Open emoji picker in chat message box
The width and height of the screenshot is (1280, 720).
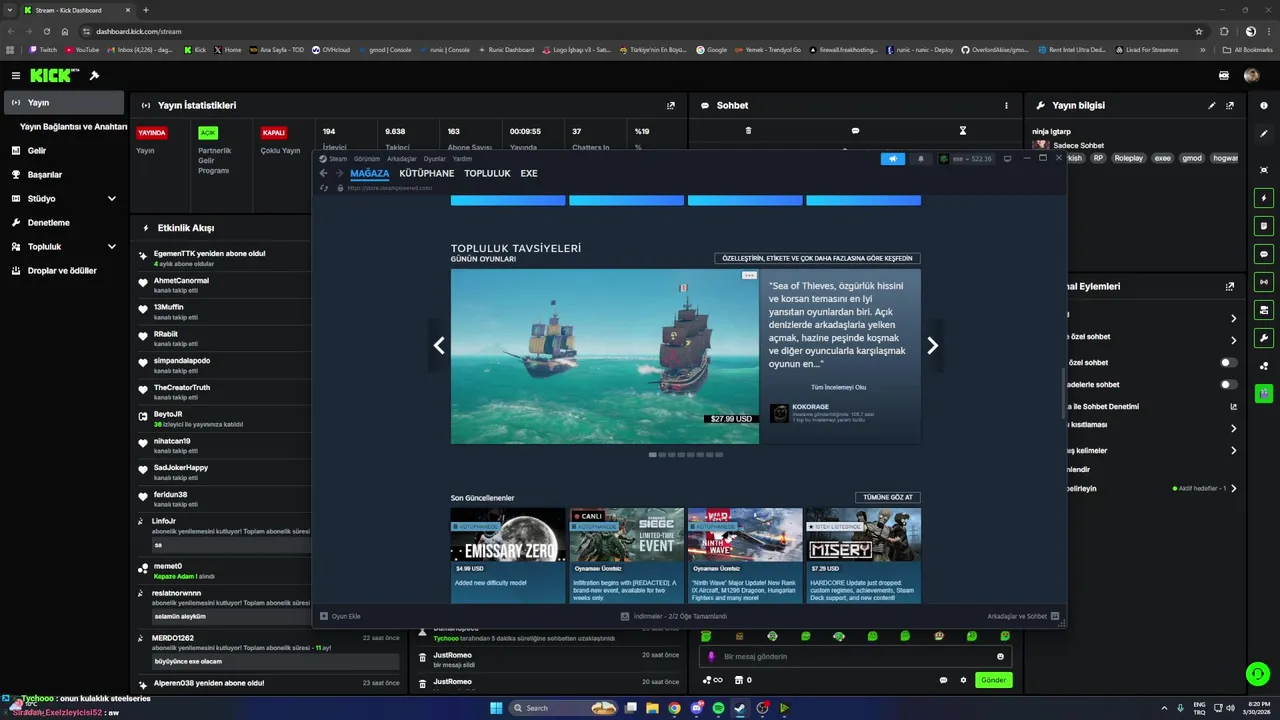pos(1000,656)
